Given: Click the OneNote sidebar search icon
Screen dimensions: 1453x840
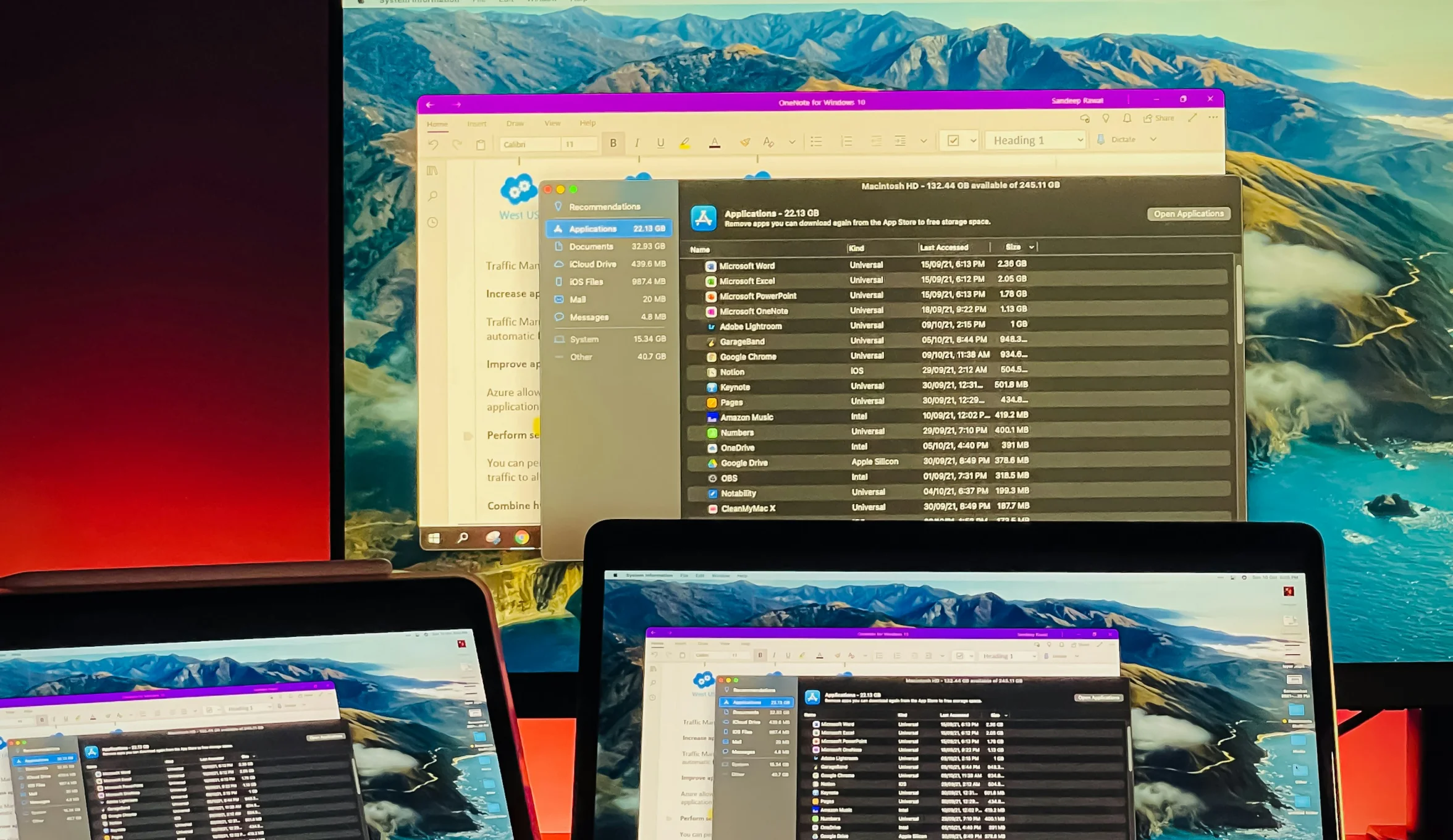Looking at the screenshot, I should coord(432,196).
